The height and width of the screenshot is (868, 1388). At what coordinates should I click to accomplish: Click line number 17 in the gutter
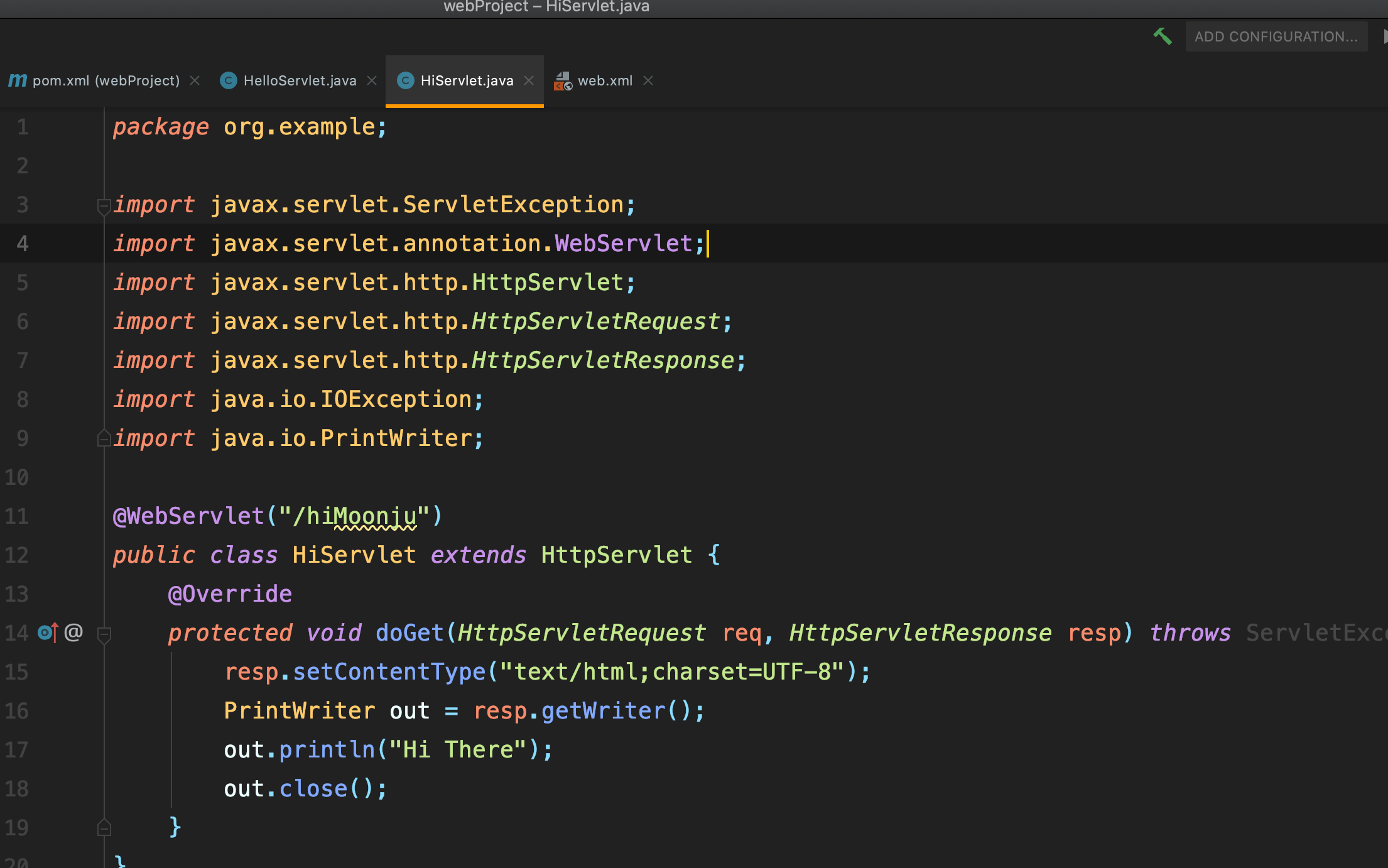click(x=16, y=750)
